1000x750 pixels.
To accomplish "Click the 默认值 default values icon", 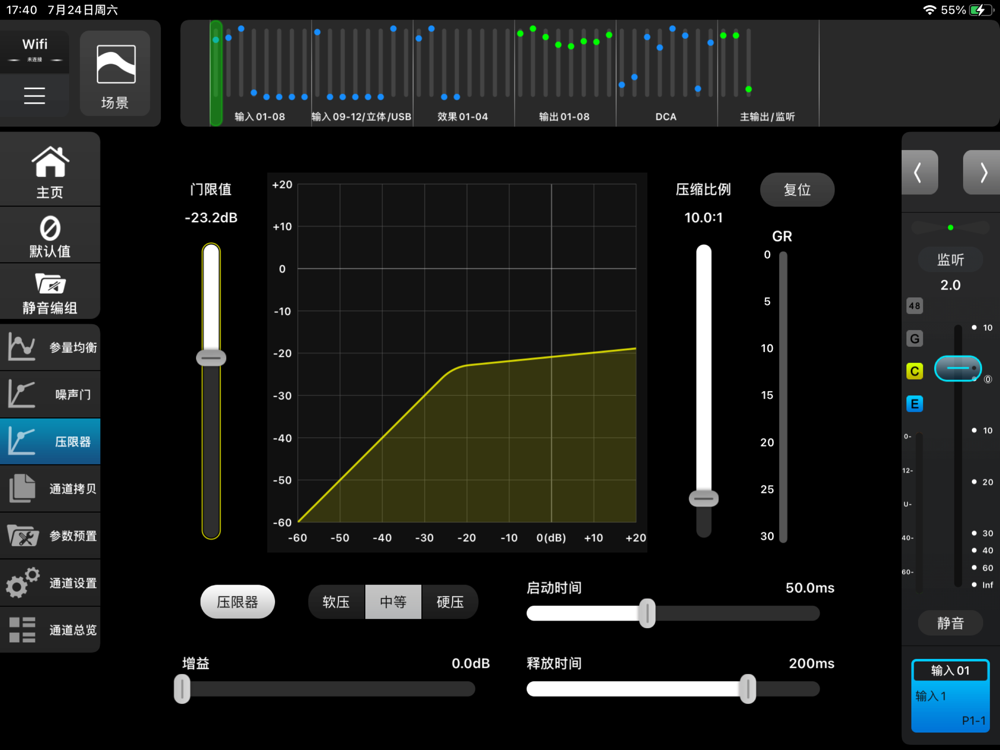I will [x=50, y=235].
